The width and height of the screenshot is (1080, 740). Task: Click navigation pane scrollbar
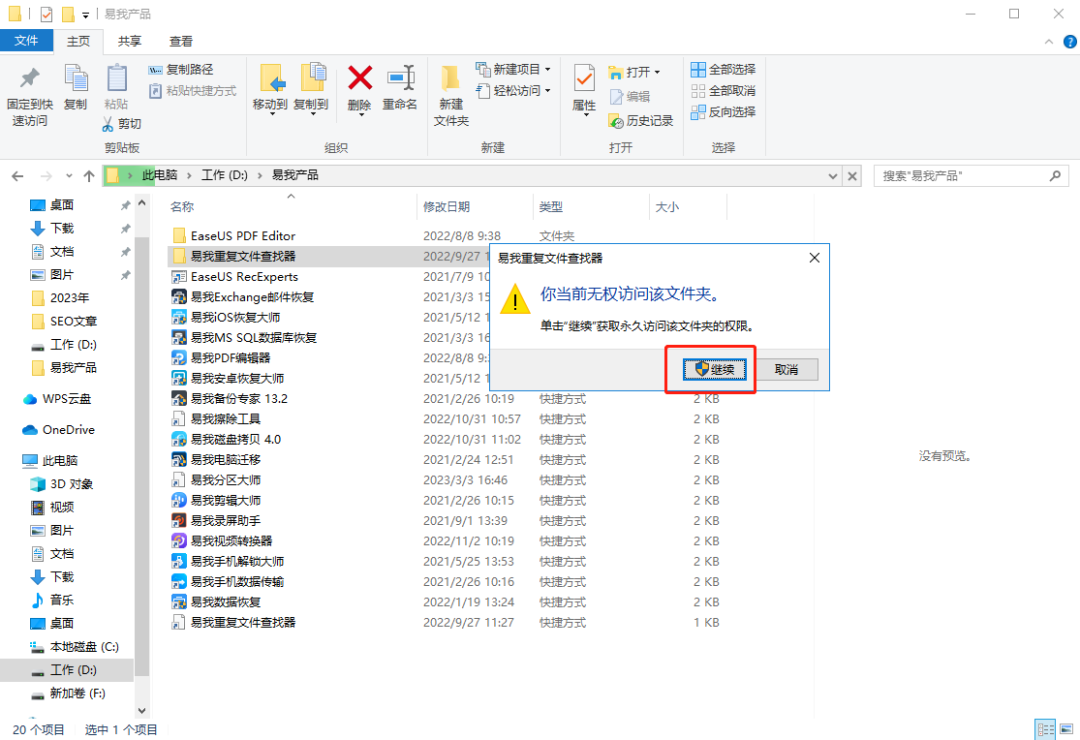click(x=142, y=458)
